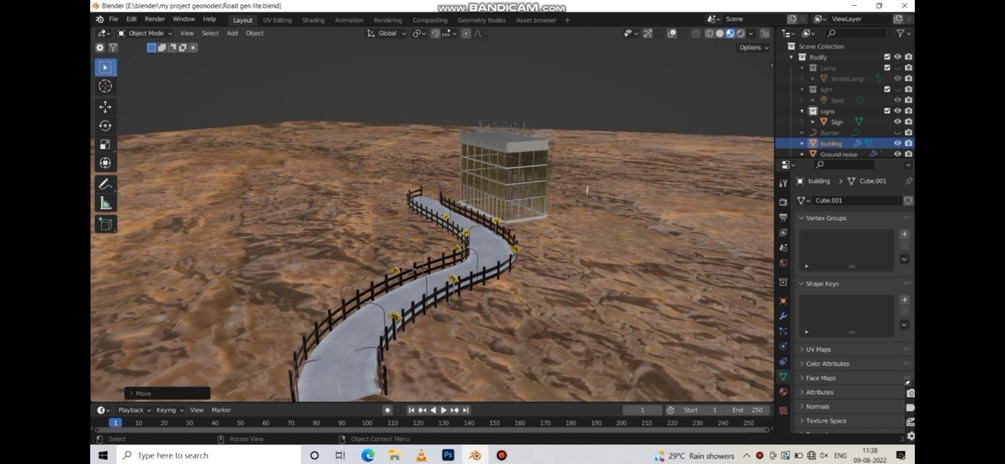Expand the Color Attributes panel
This screenshot has width=1005, height=464.
click(854, 363)
